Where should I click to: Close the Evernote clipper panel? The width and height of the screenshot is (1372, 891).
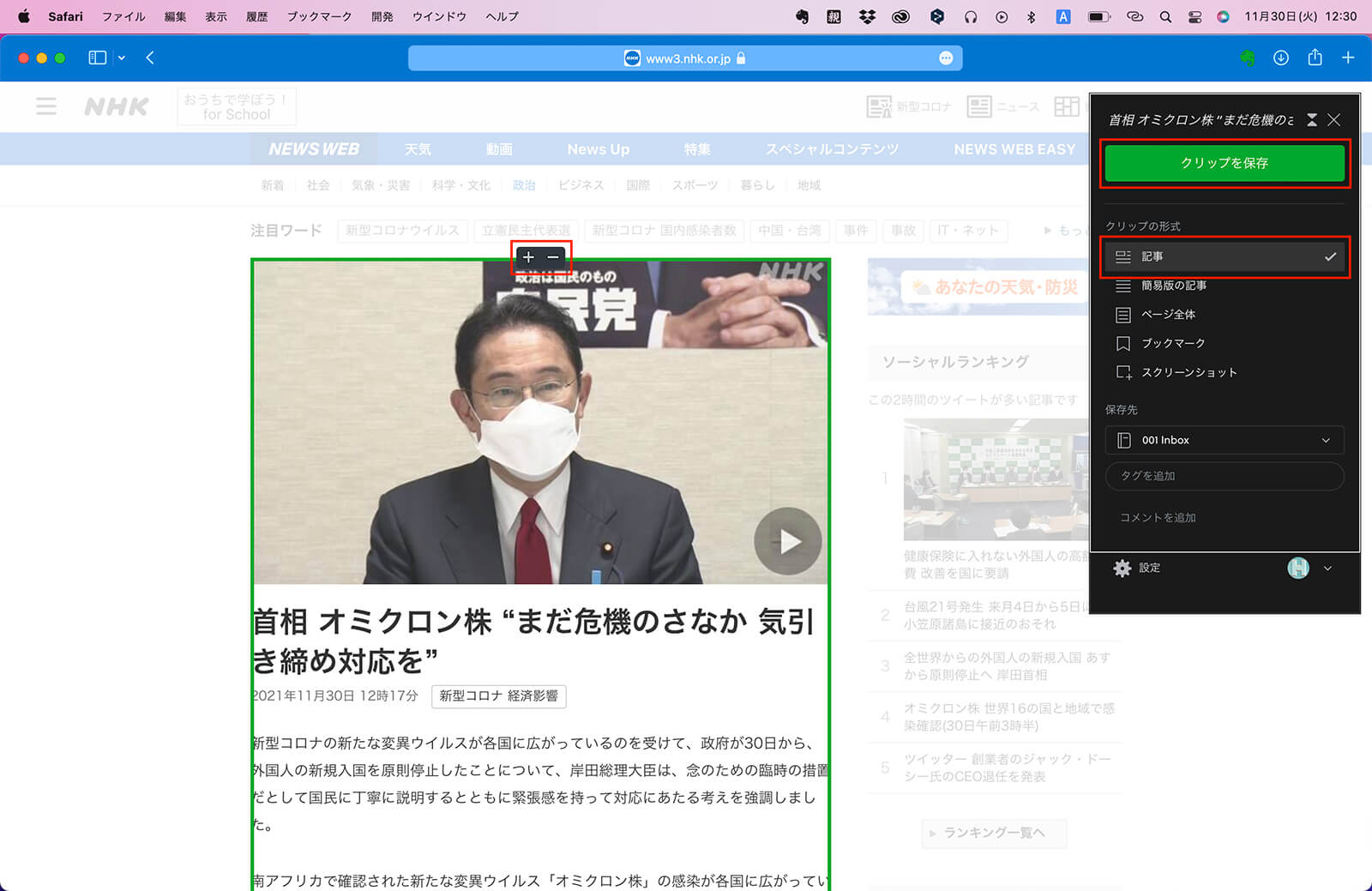click(1334, 120)
